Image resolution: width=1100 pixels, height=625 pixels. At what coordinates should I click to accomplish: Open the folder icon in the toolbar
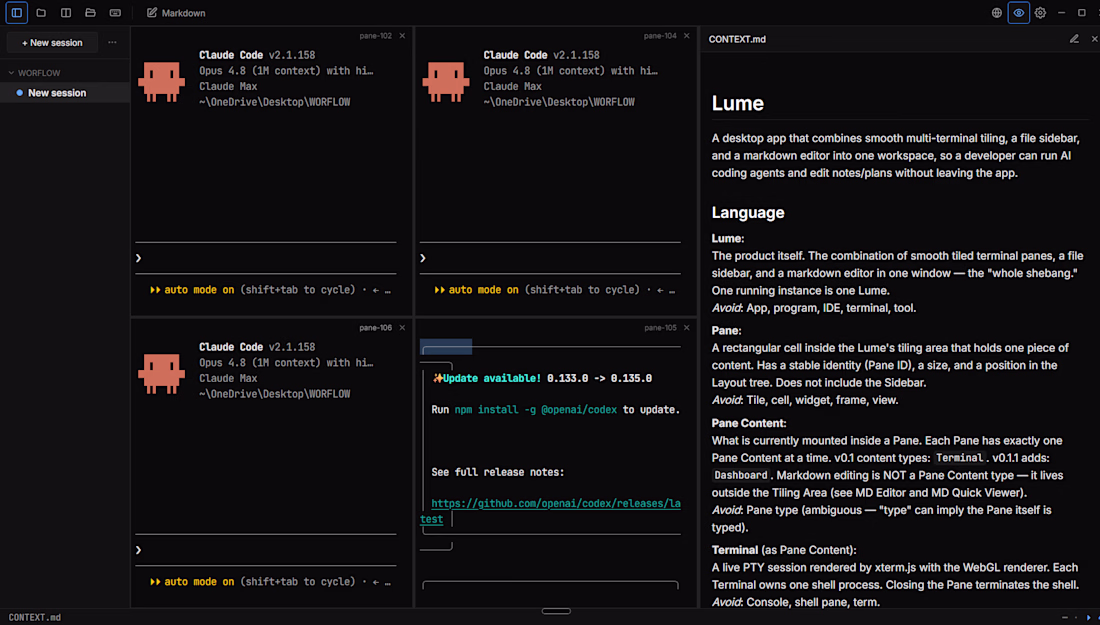[x=41, y=13]
